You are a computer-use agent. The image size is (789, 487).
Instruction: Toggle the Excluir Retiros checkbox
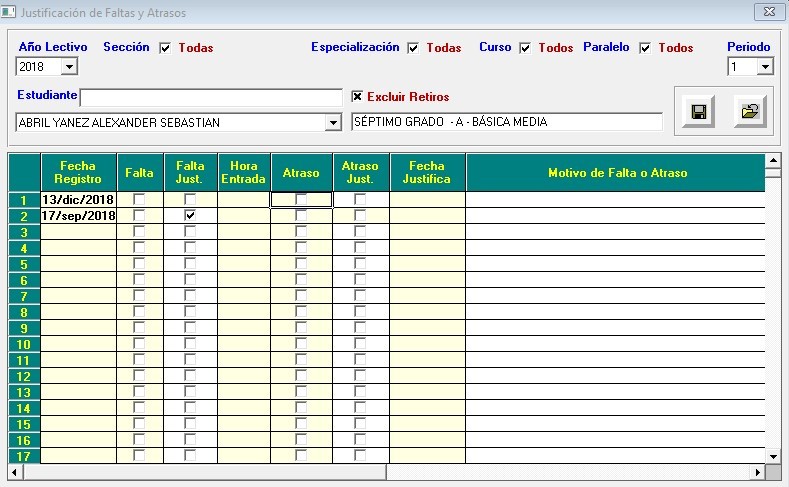pos(357,97)
